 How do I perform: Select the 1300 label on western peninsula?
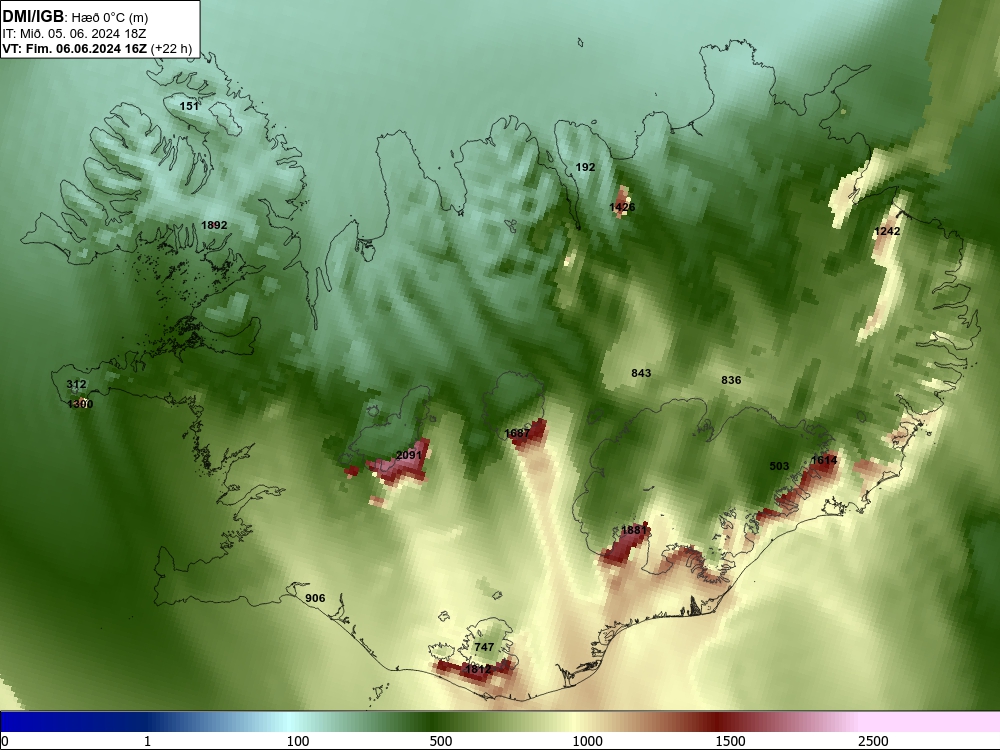click(x=80, y=404)
